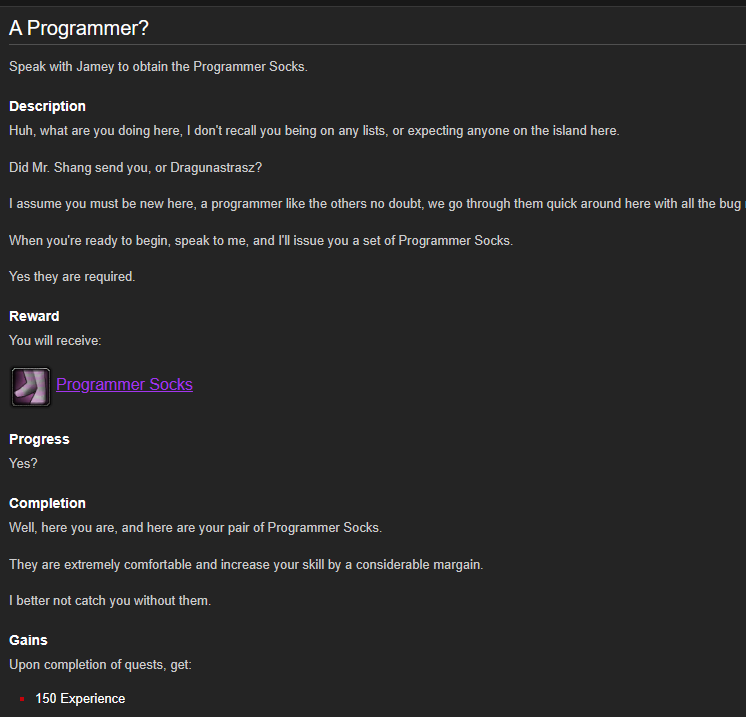Select the Description section heading
This screenshot has width=746, height=717.
47,106
